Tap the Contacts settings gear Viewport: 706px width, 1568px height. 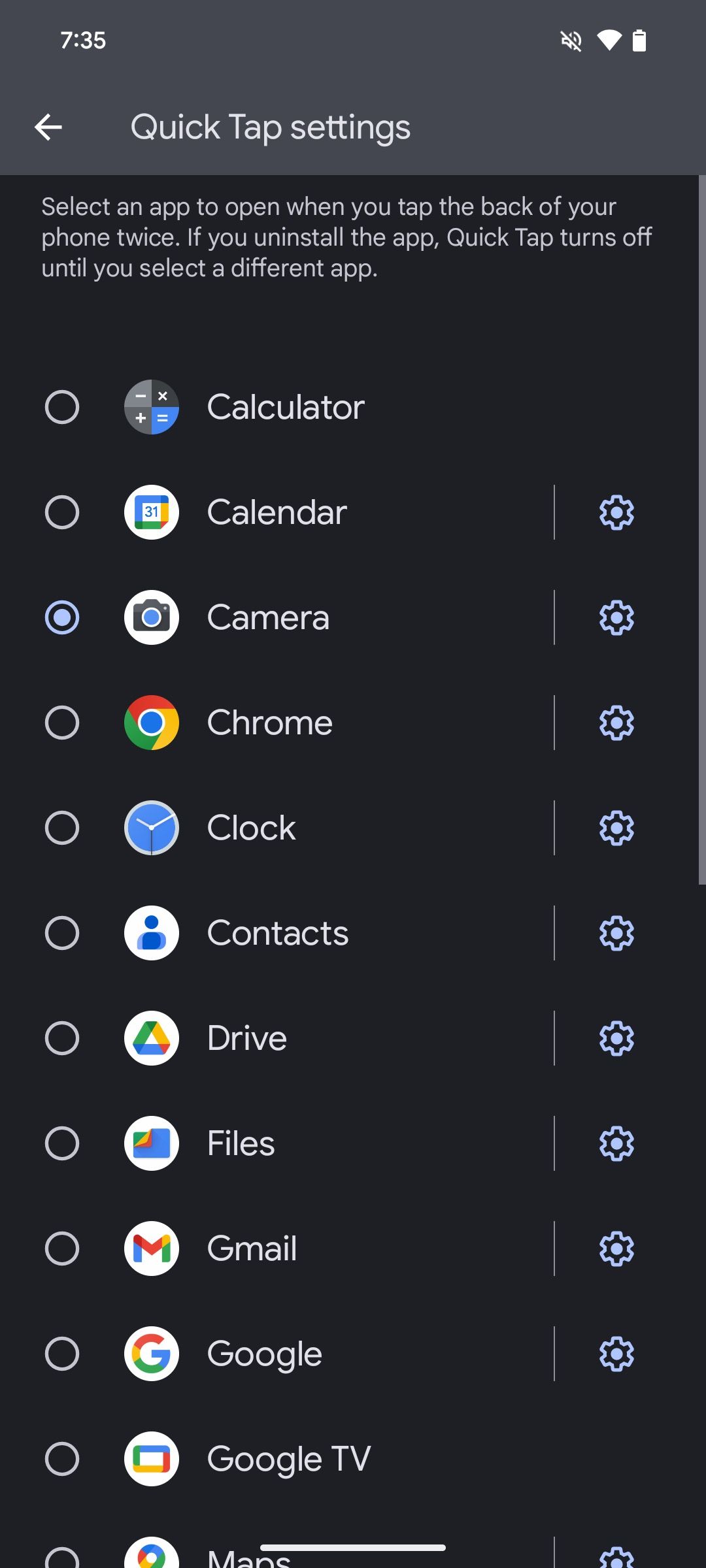tap(616, 933)
